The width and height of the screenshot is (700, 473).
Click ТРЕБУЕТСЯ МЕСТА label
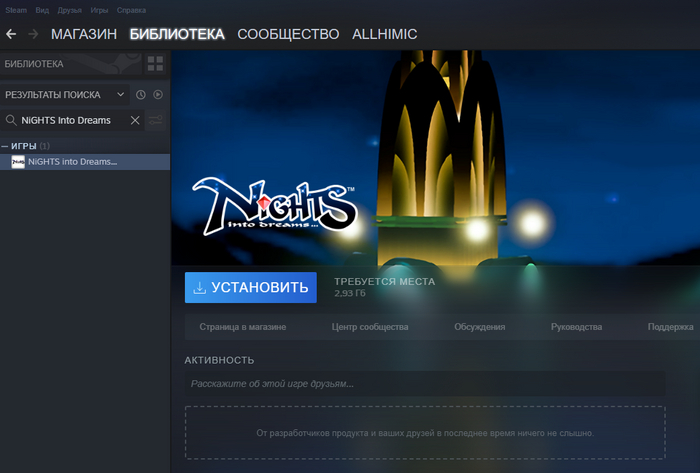pyautogui.click(x=385, y=282)
